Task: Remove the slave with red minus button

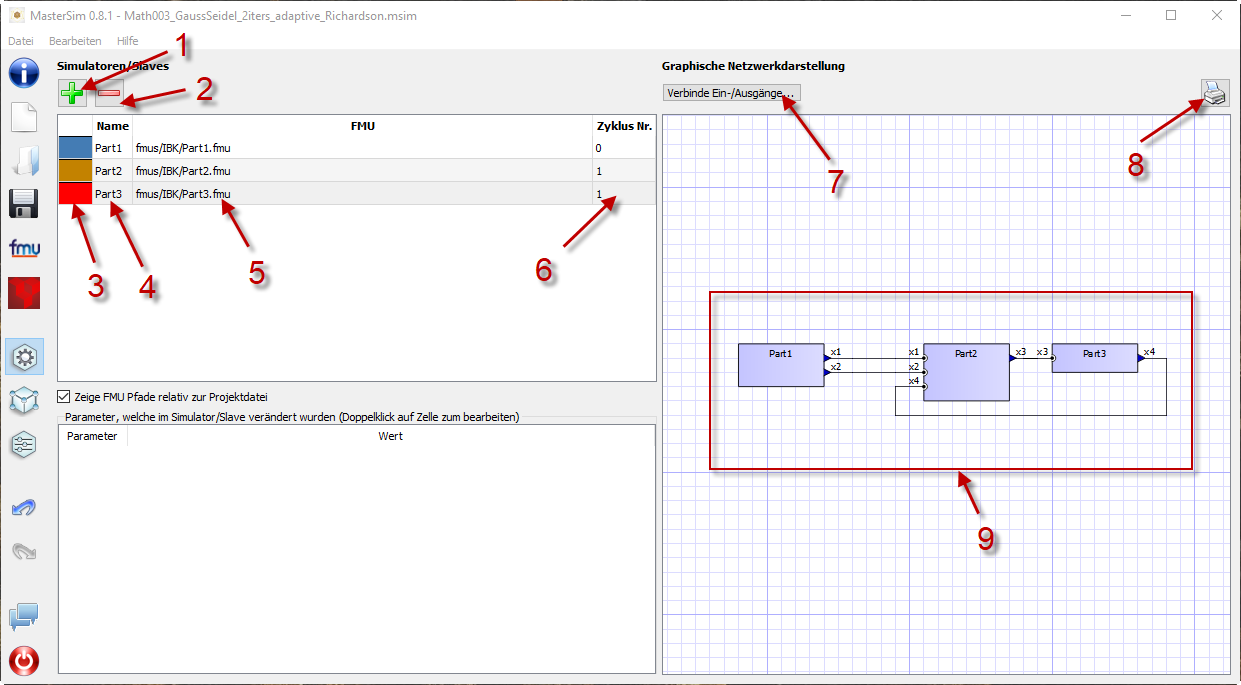Action: tap(108, 94)
